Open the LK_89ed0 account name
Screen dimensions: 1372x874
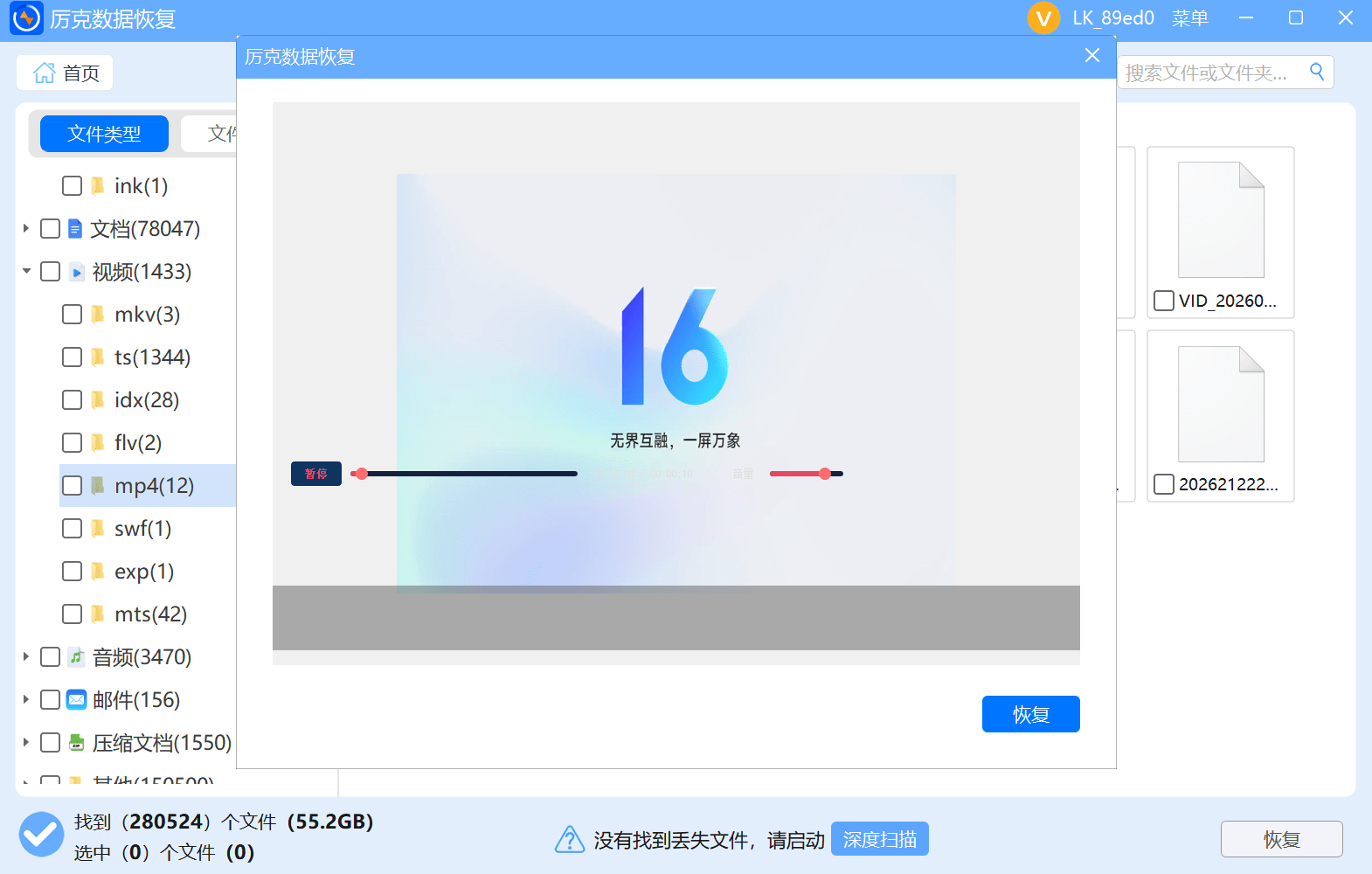[1113, 18]
